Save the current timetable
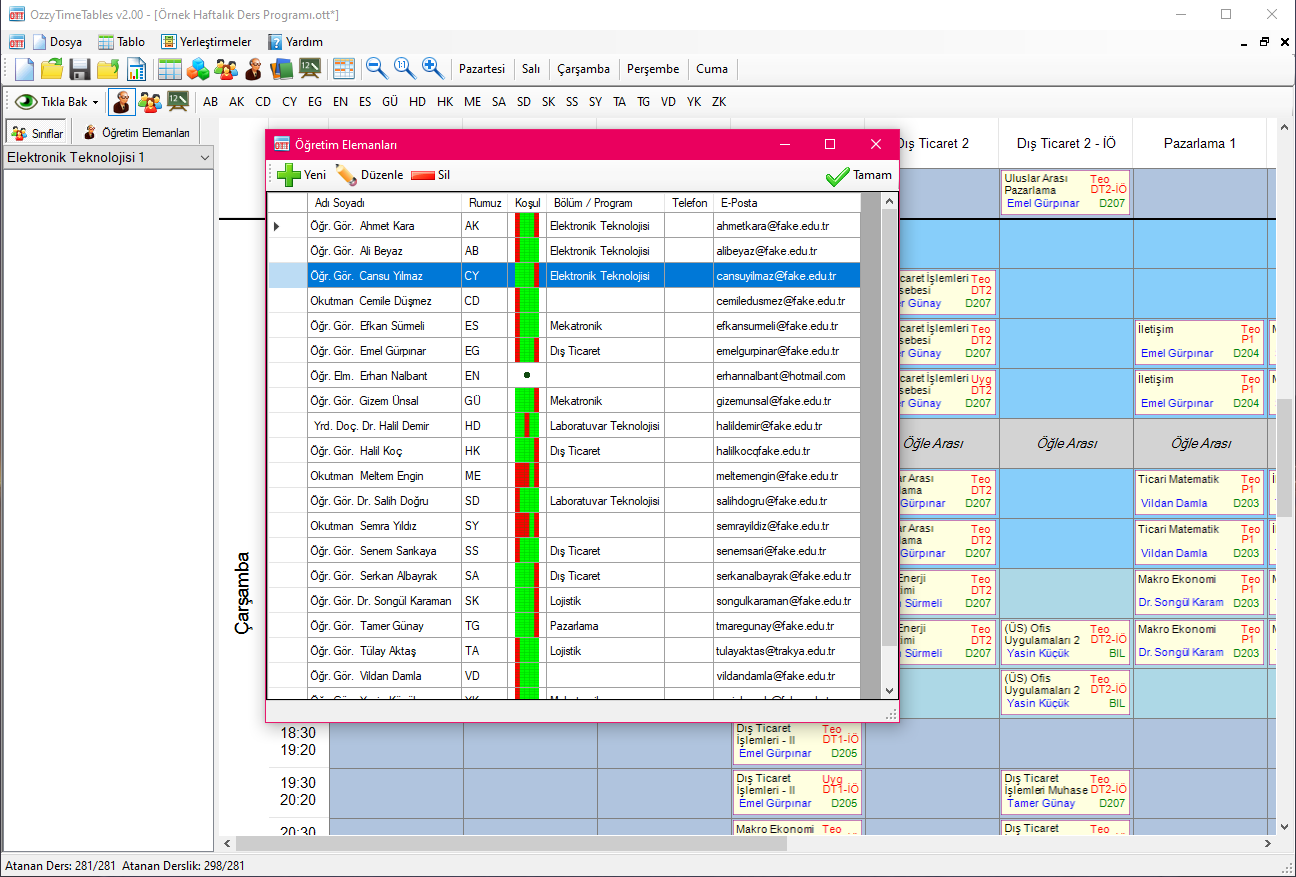The image size is (1296, 877). pos(79,68)
